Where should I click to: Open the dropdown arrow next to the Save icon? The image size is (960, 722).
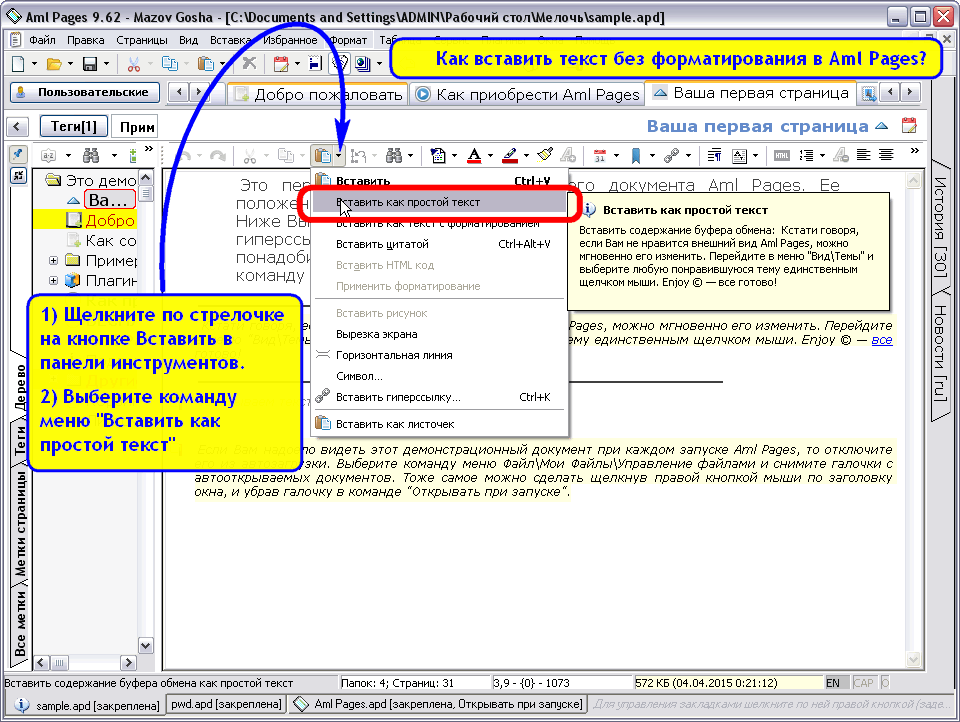tap(107, 63)
